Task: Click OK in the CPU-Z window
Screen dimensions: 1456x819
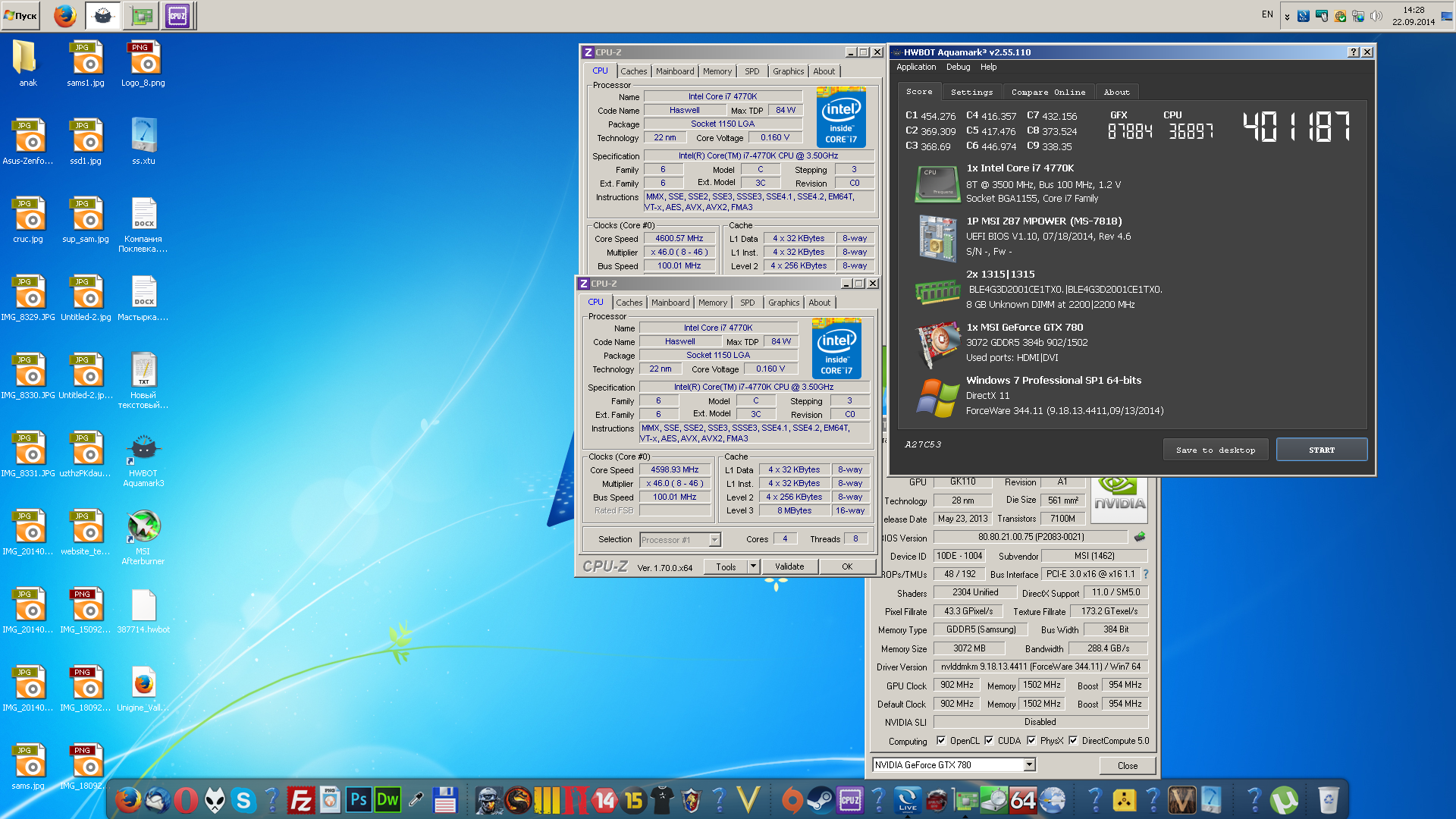Action: click(x=847, y=566)
